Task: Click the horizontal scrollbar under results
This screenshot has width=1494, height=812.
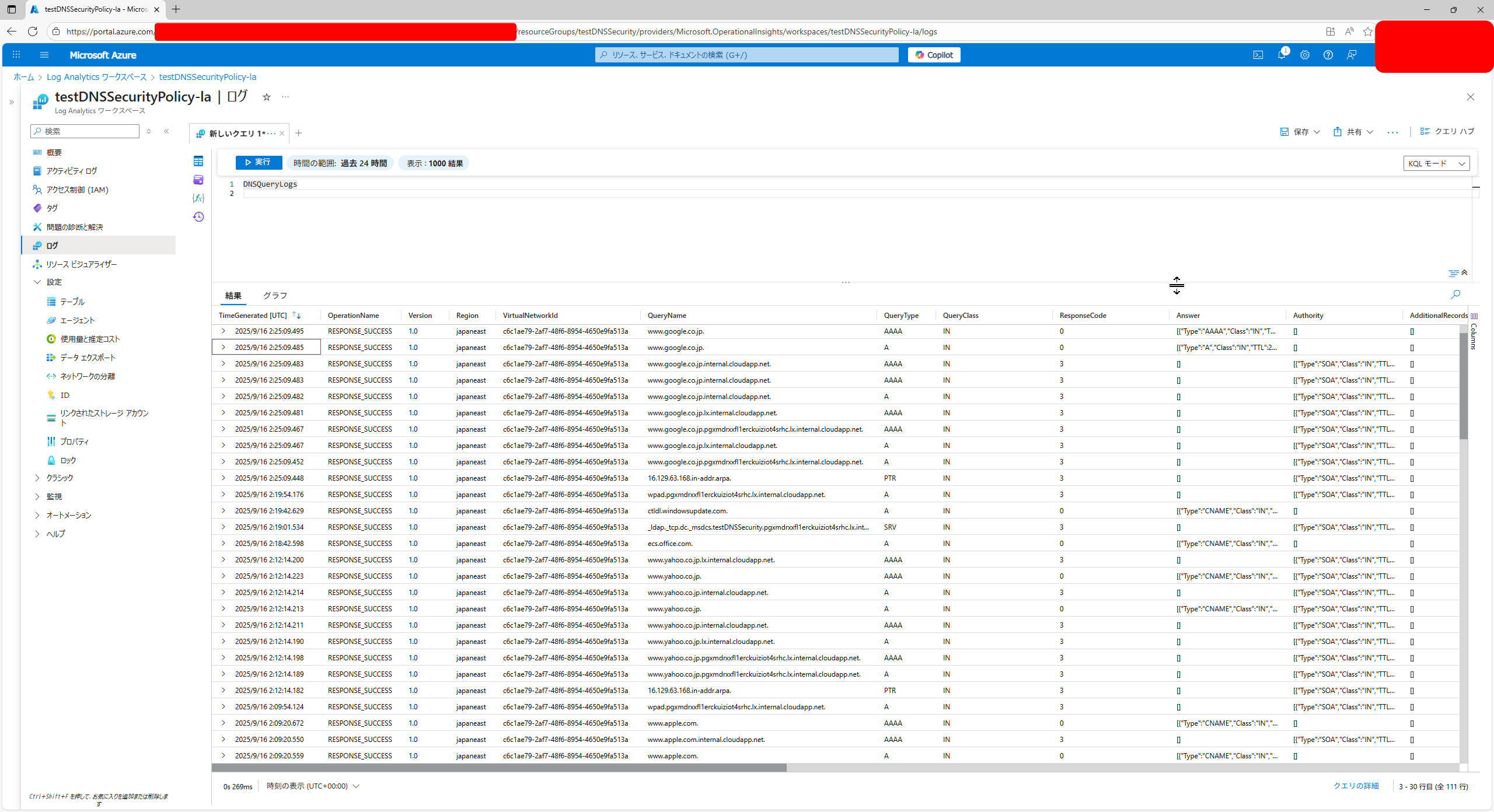Action: (x=499, y=768)
